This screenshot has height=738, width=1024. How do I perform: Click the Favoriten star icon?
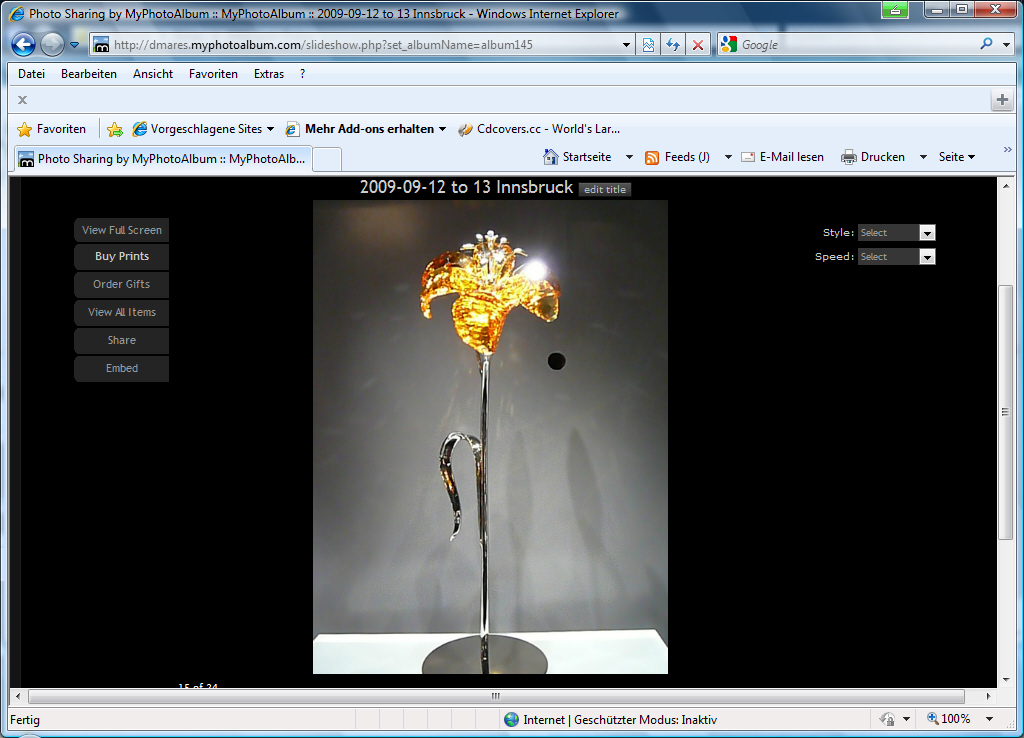click(x=25, y=129)
